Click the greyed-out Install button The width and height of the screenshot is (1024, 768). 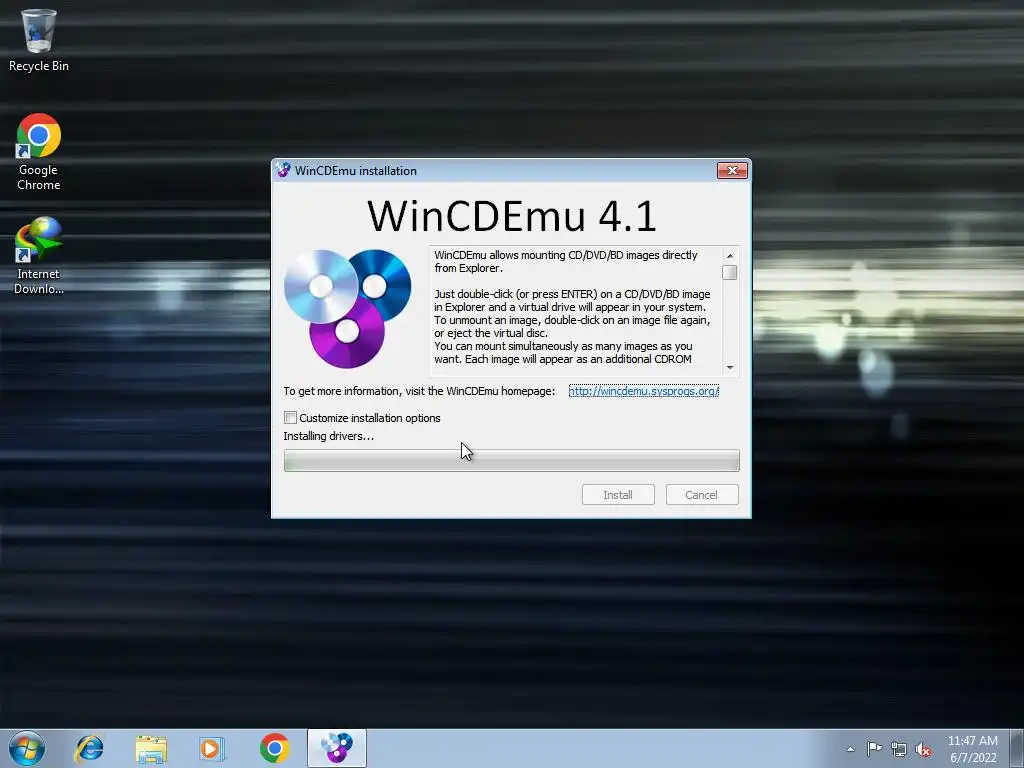click(x=618, y=494)
